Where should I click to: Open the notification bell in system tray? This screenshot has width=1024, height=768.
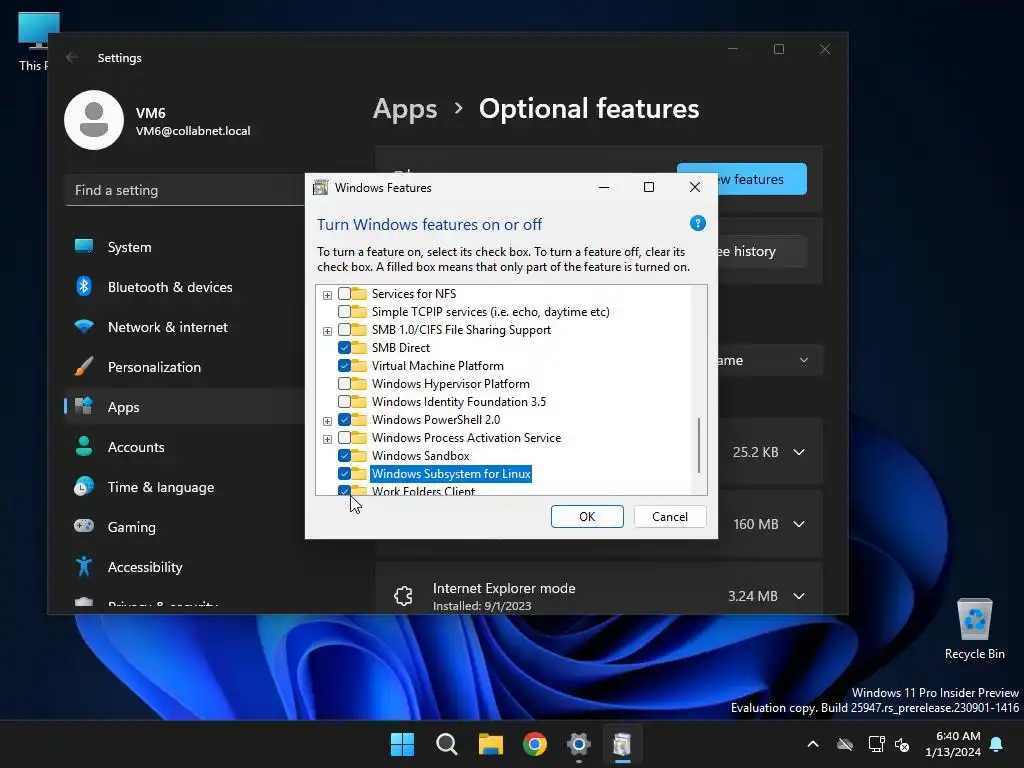(997, 744)
